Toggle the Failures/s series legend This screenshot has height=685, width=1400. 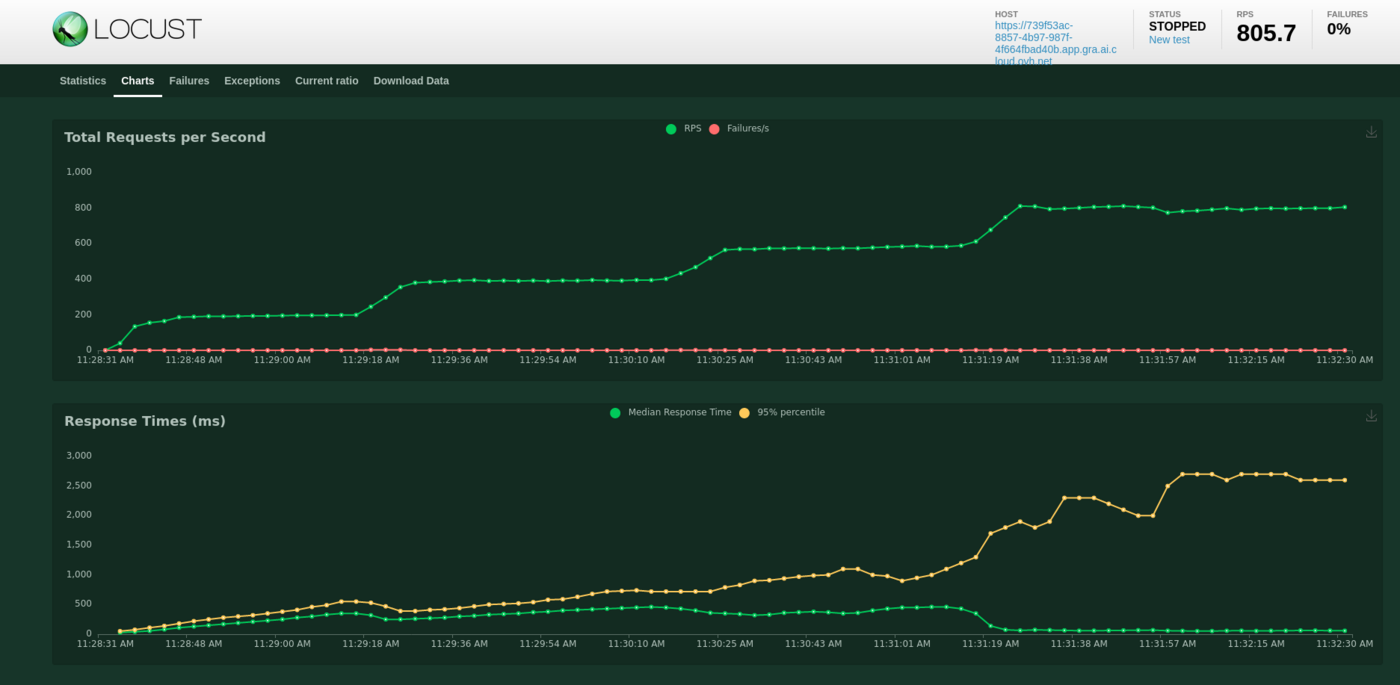click(747, 128)
